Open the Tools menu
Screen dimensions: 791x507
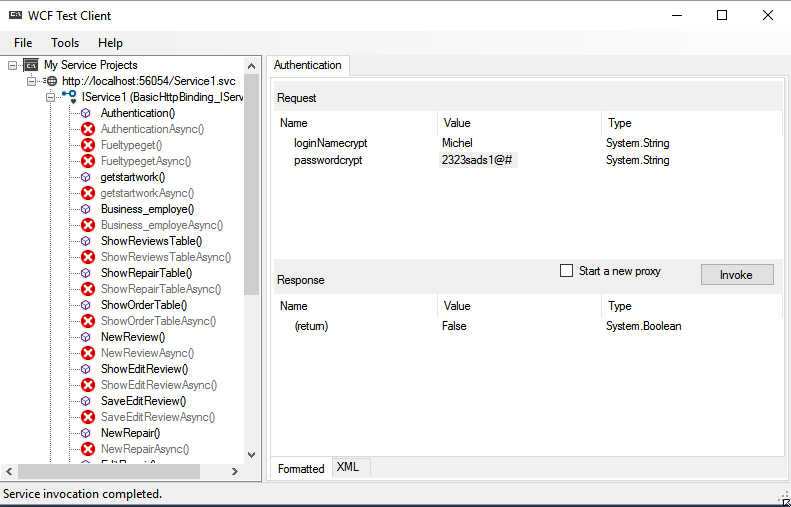pos(65,43)
